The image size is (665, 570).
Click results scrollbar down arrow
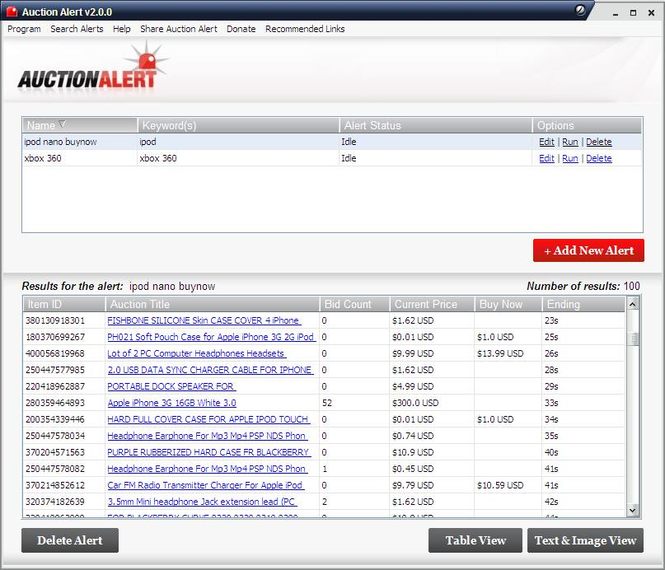(632, 510)
